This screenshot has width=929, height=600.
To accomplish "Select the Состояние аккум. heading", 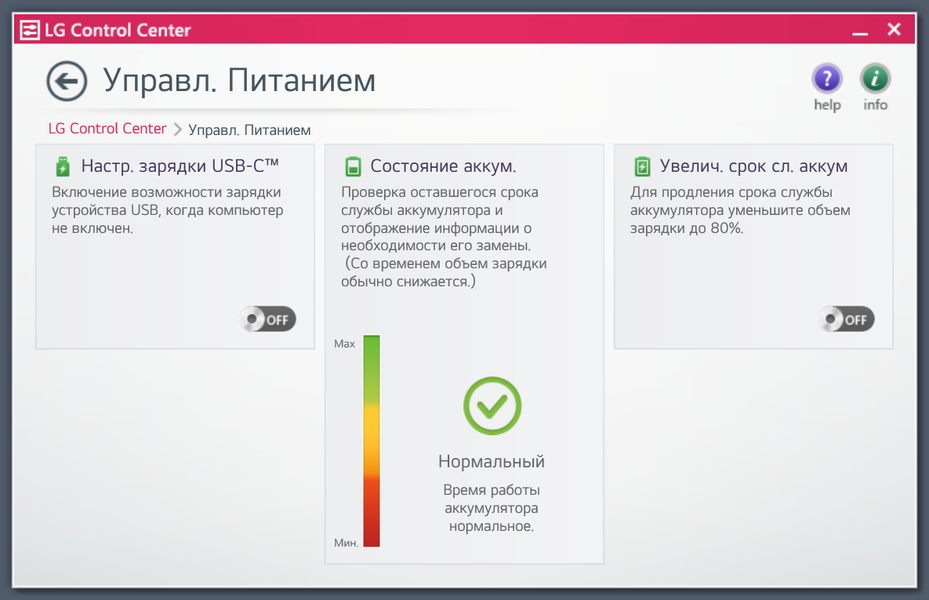I will 443,166.
